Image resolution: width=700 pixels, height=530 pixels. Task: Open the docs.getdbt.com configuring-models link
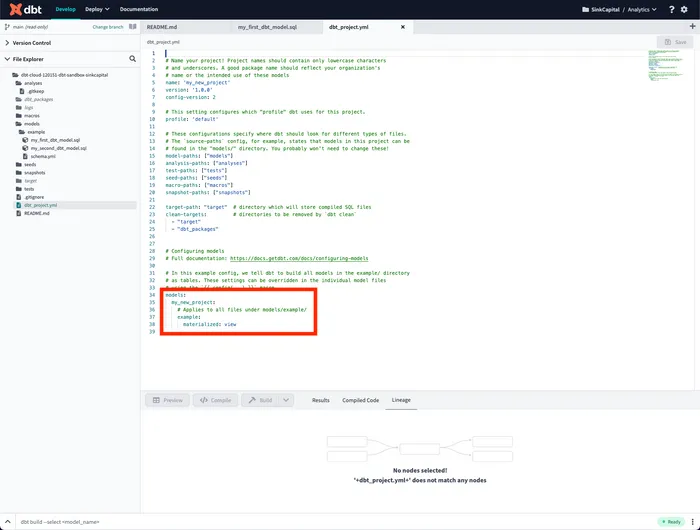[299, 259]
